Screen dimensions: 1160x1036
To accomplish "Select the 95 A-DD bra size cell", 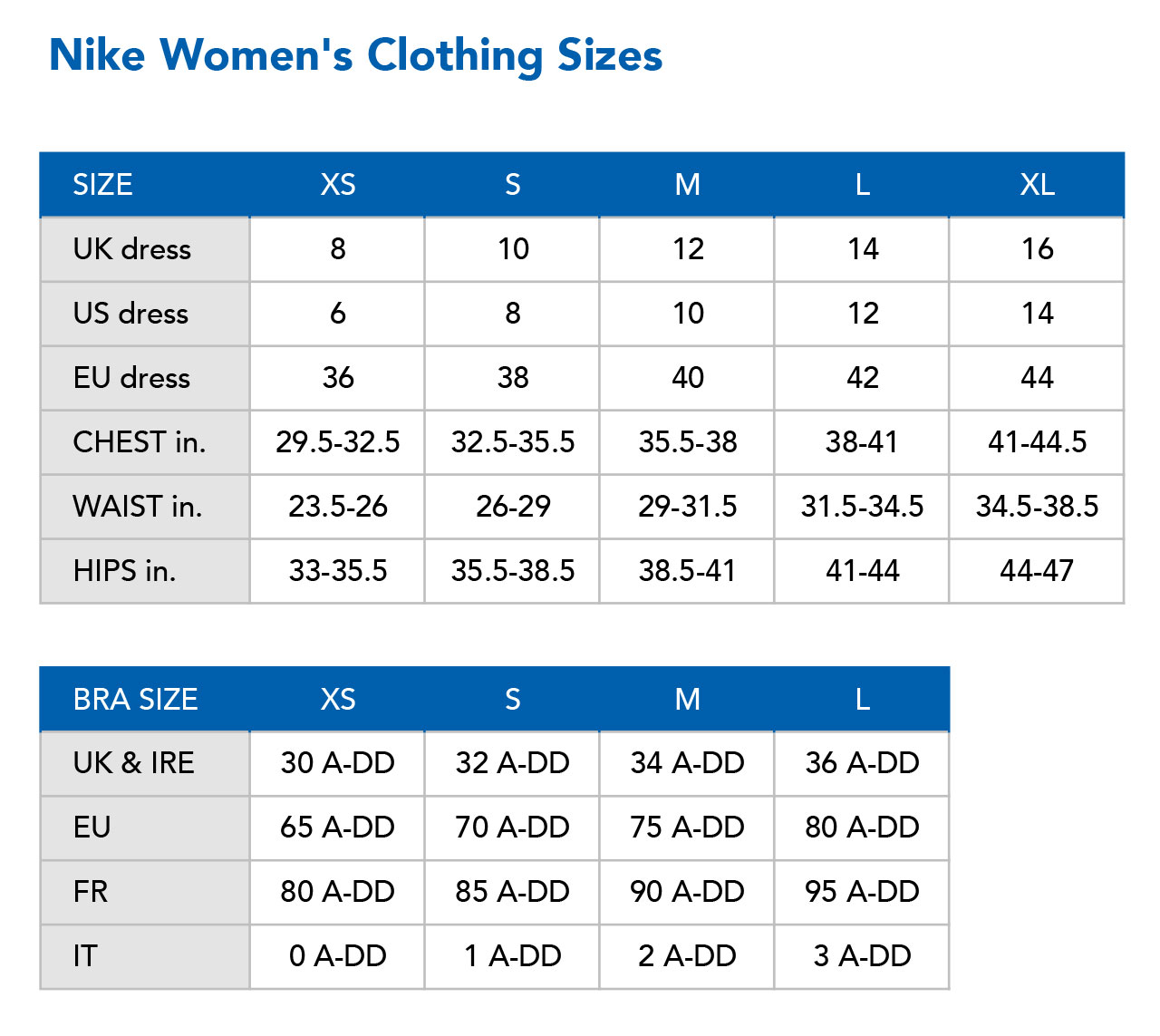I will [862, 892].
